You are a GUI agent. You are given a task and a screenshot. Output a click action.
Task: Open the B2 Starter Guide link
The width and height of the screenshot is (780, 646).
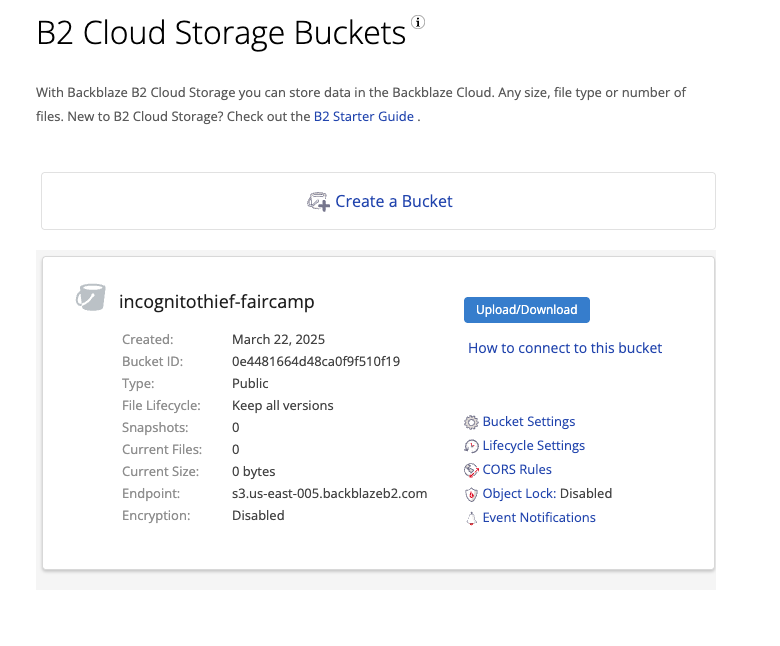coord(364,116)
